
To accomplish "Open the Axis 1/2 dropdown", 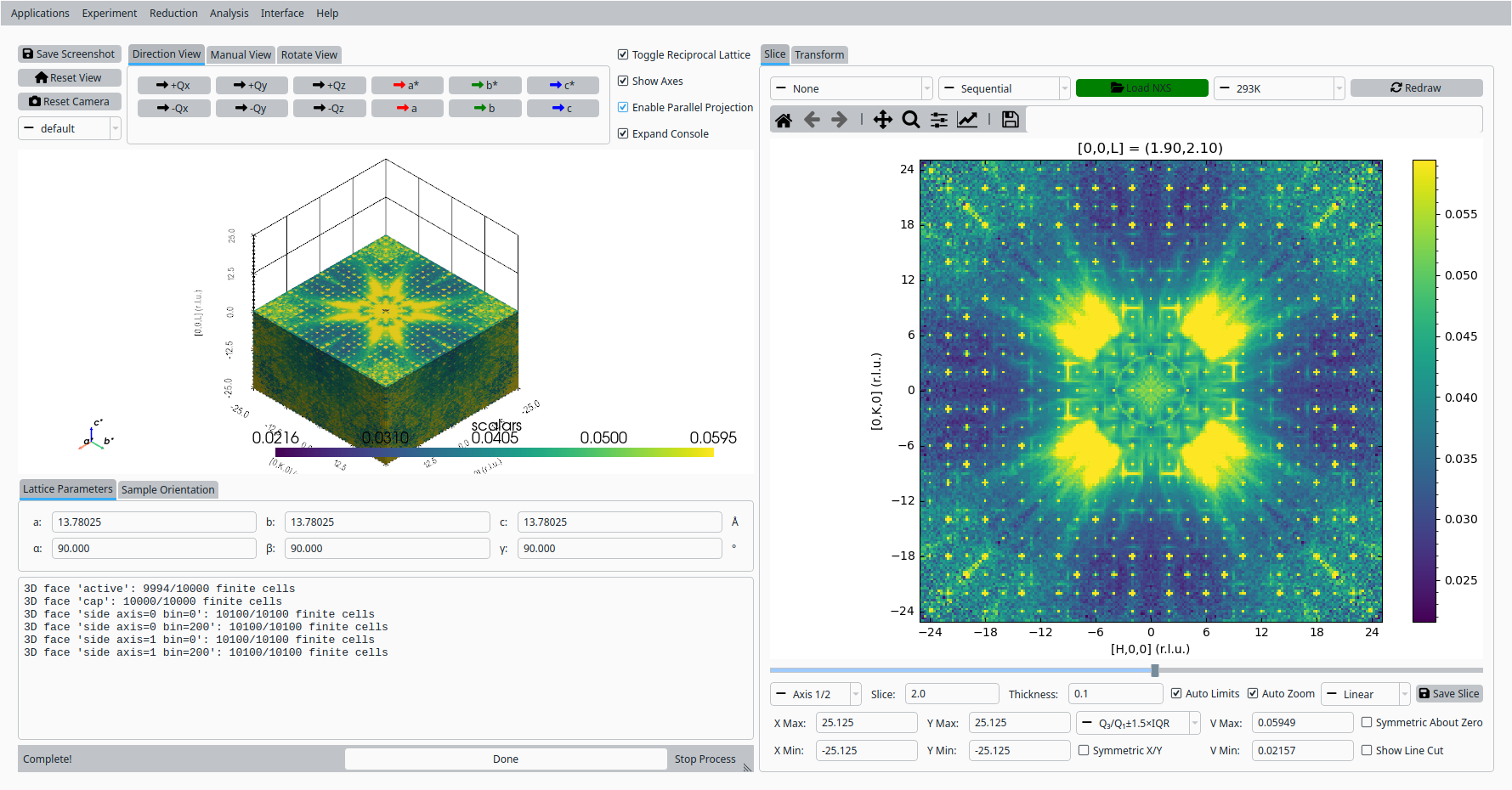I will [x=815, y=694].
